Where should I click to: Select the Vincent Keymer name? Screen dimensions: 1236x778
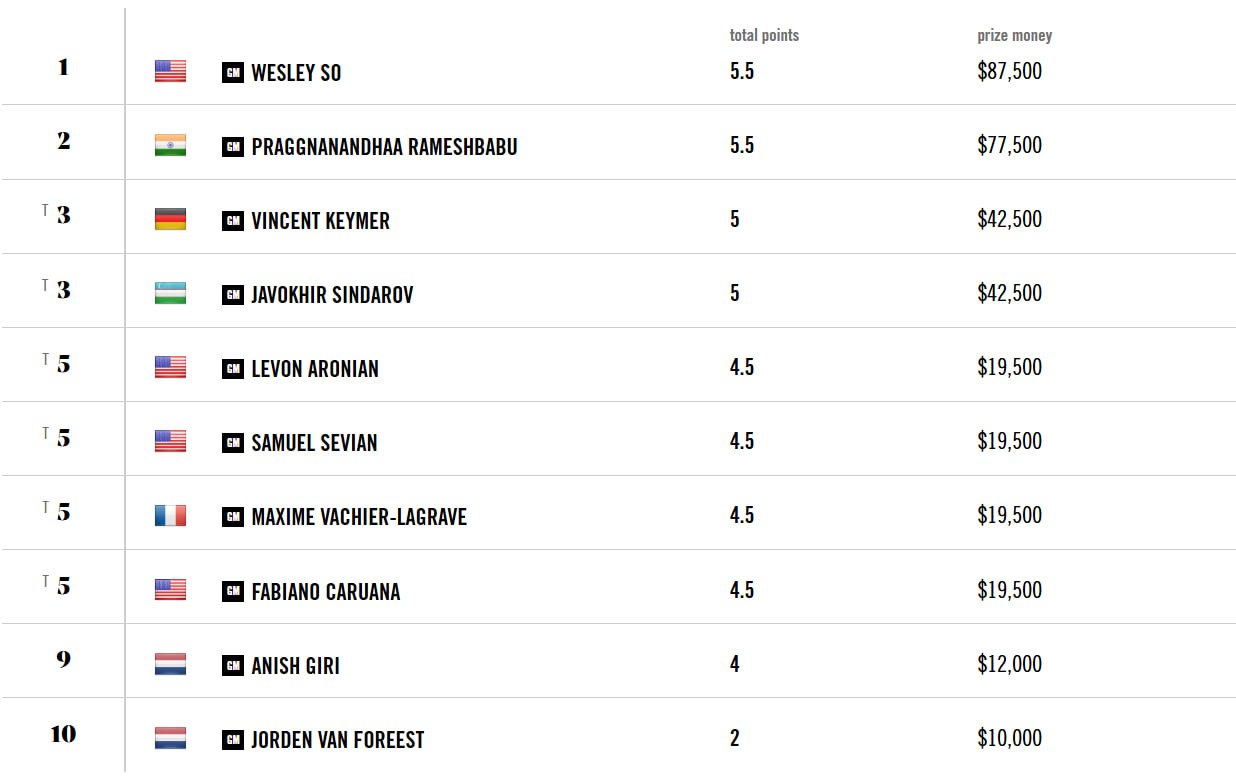(x=320, y=221)
